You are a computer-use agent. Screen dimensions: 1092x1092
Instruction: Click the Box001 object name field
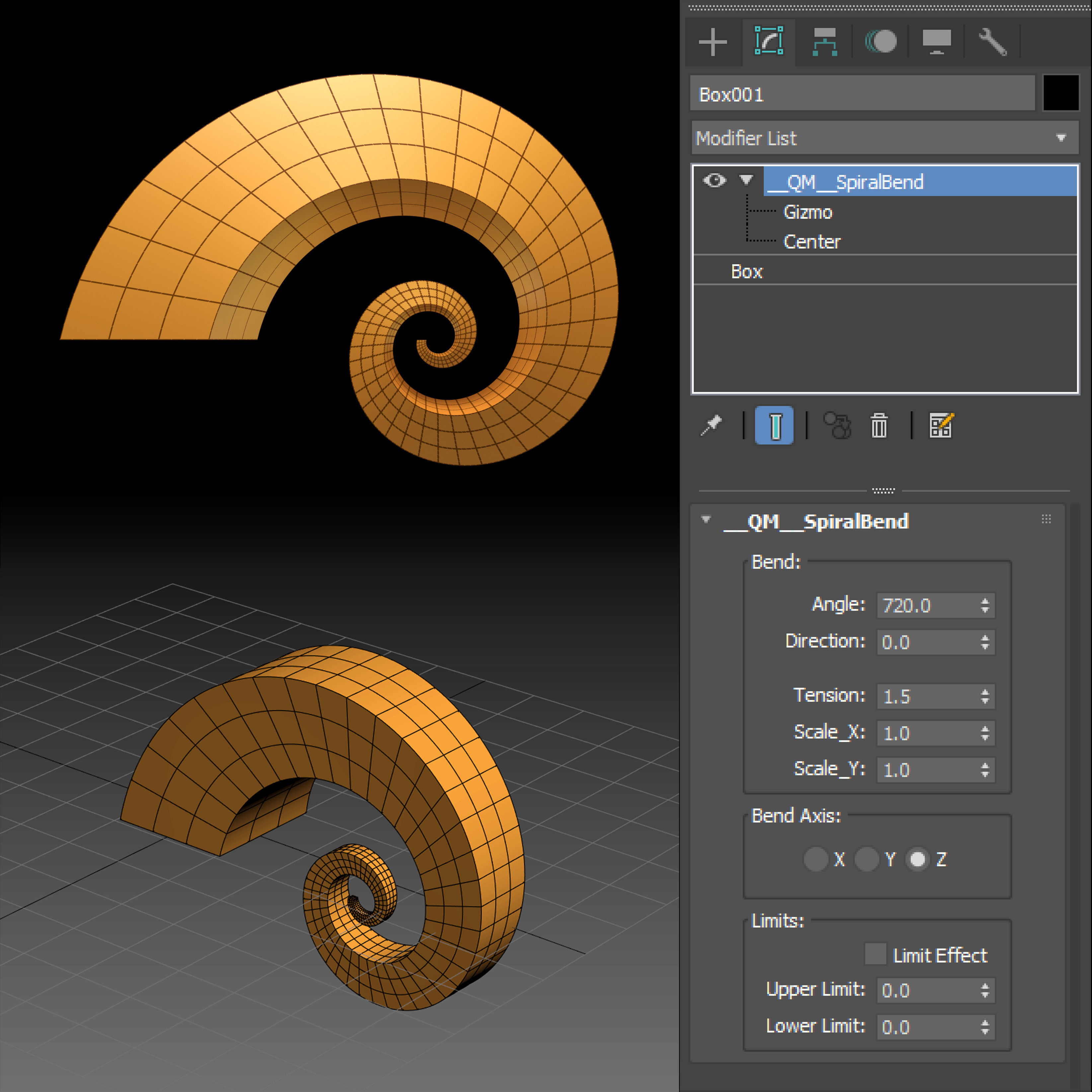[x=863, y=94]
